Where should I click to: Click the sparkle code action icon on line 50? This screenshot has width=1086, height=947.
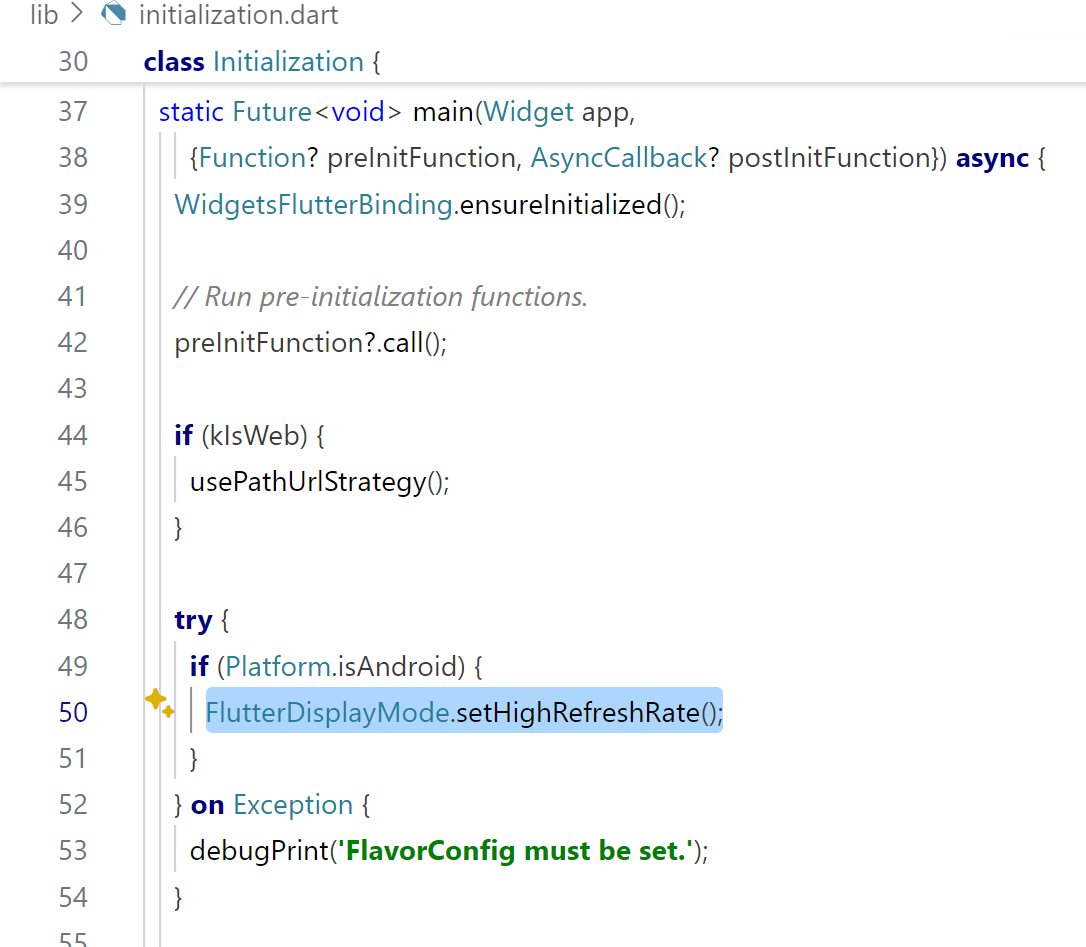159,703
